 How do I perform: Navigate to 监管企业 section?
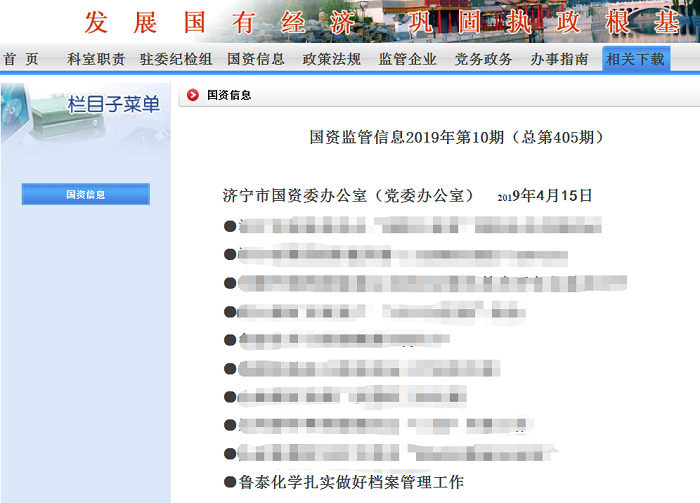408,59
